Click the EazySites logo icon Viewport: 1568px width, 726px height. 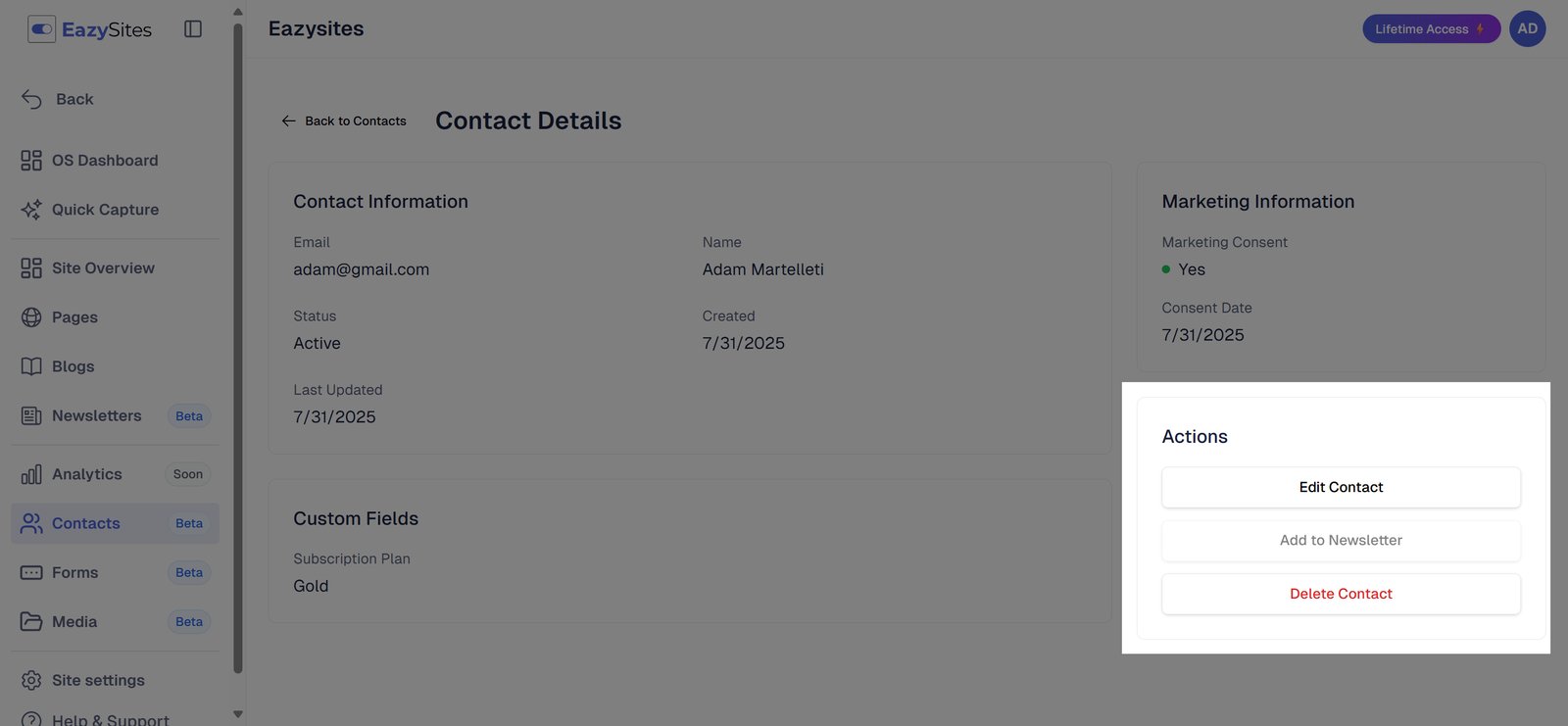(41, 29)
